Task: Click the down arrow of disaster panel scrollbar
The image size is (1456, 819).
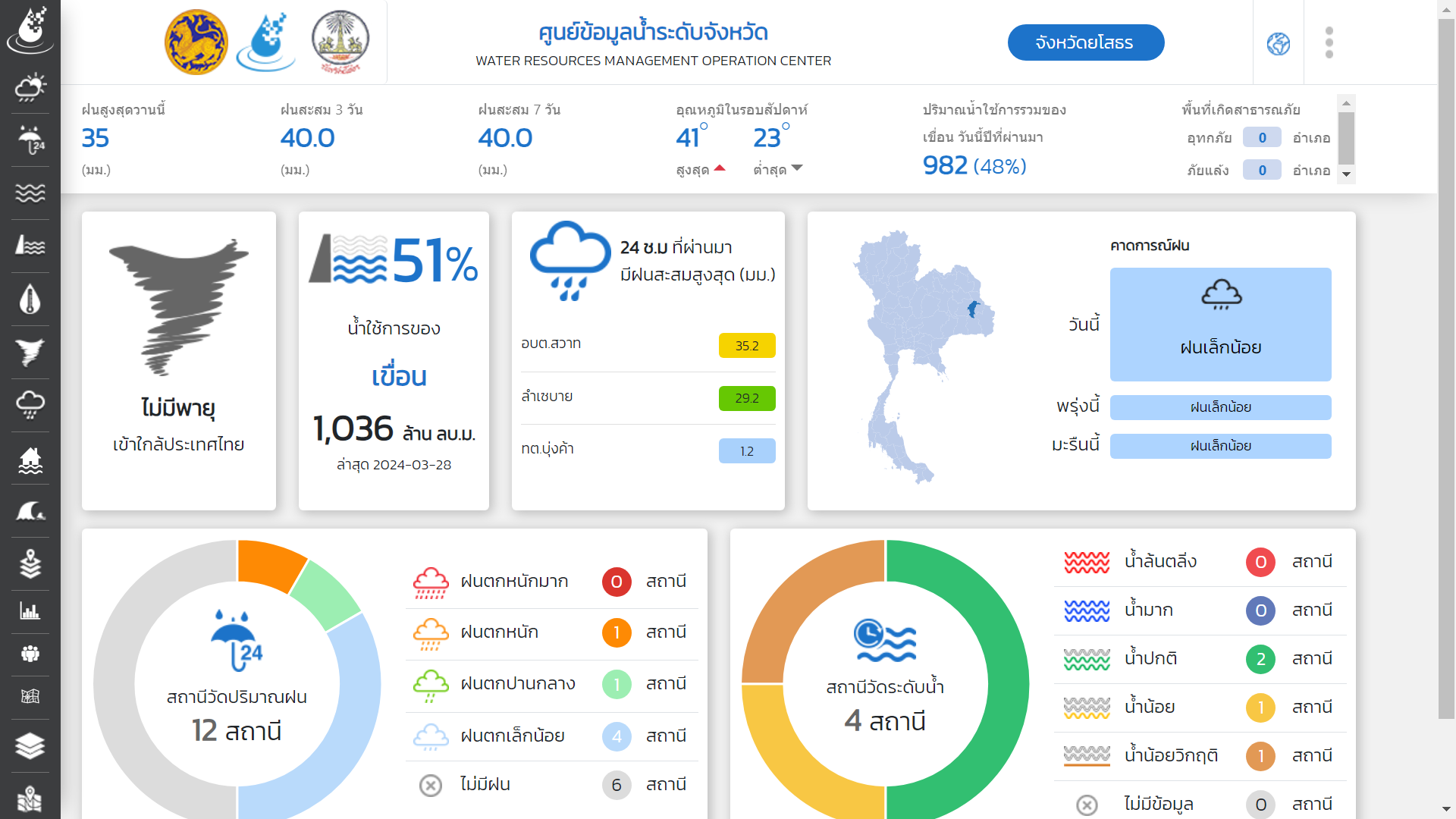Action: [1346, 174]
